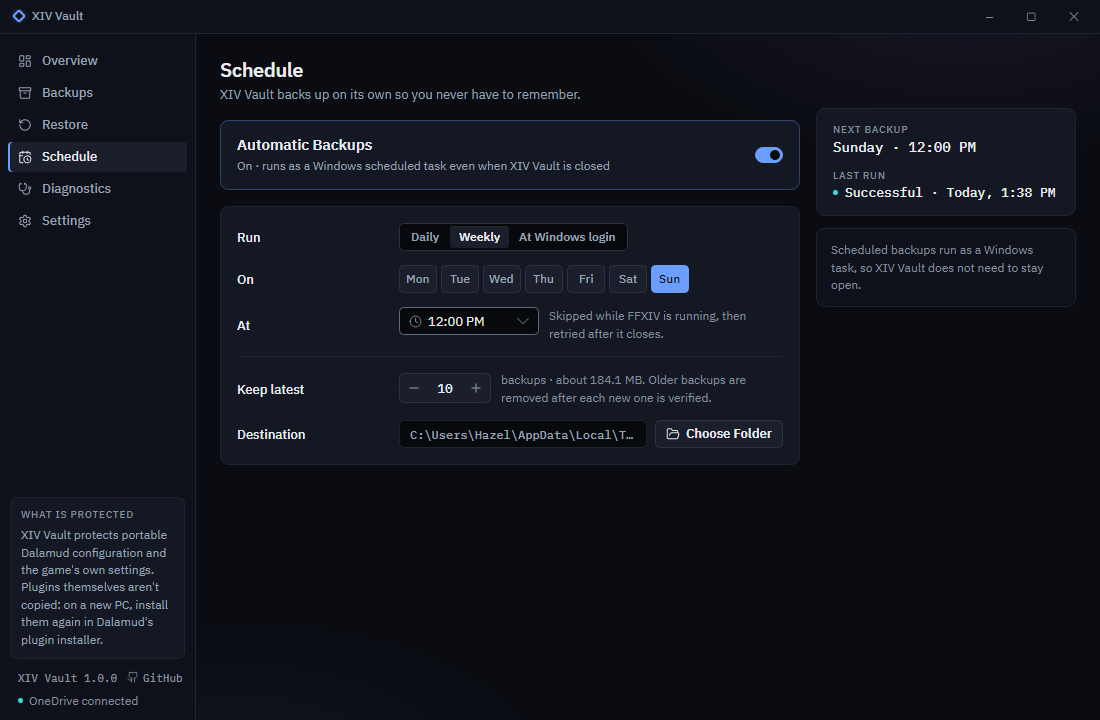Click the LAST RUN label
The width and height of the screenshot is (1100, 720).
859,175
